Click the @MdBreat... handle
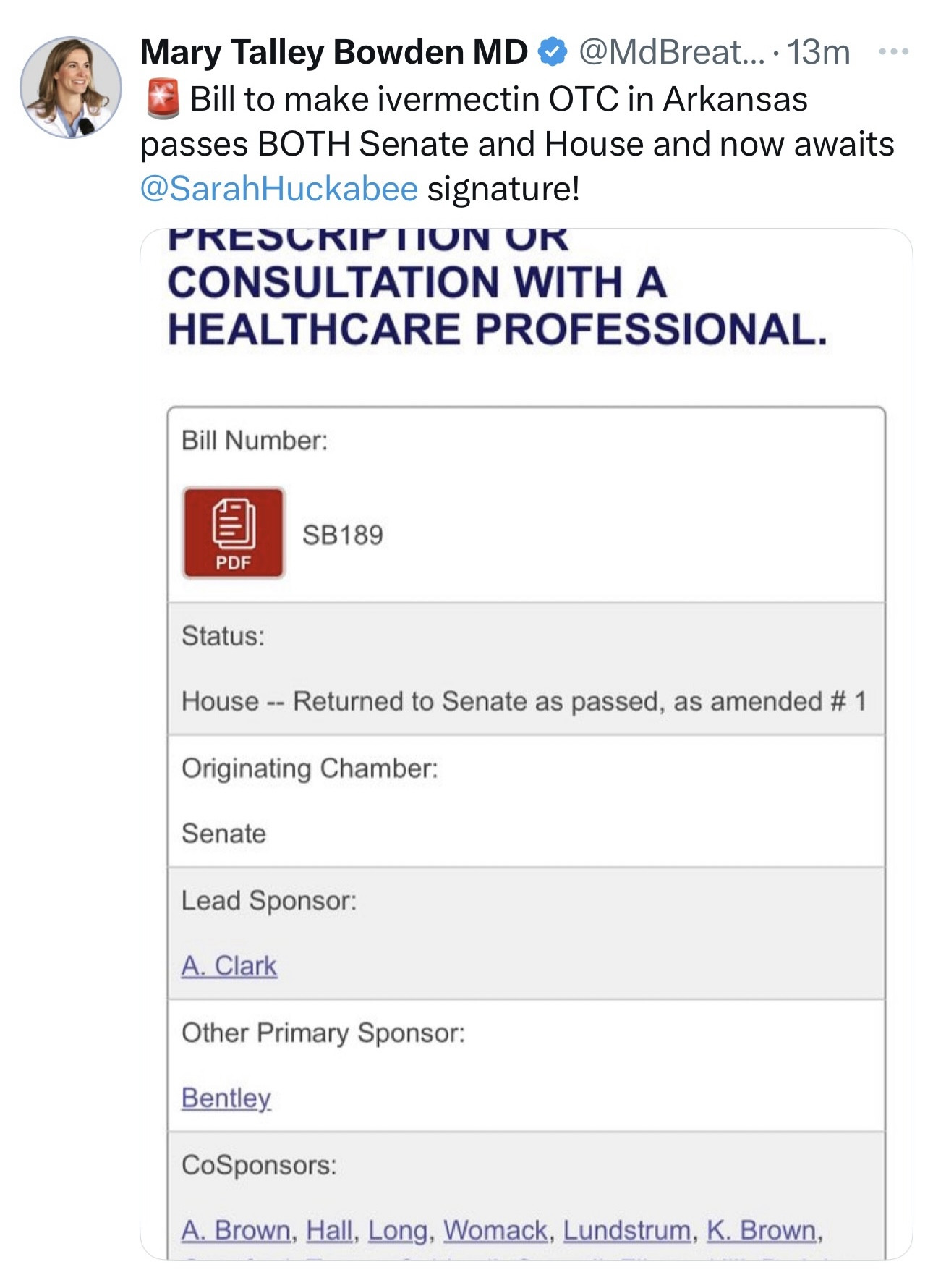The image size is (933, 1288). click(x=670, y=52)
